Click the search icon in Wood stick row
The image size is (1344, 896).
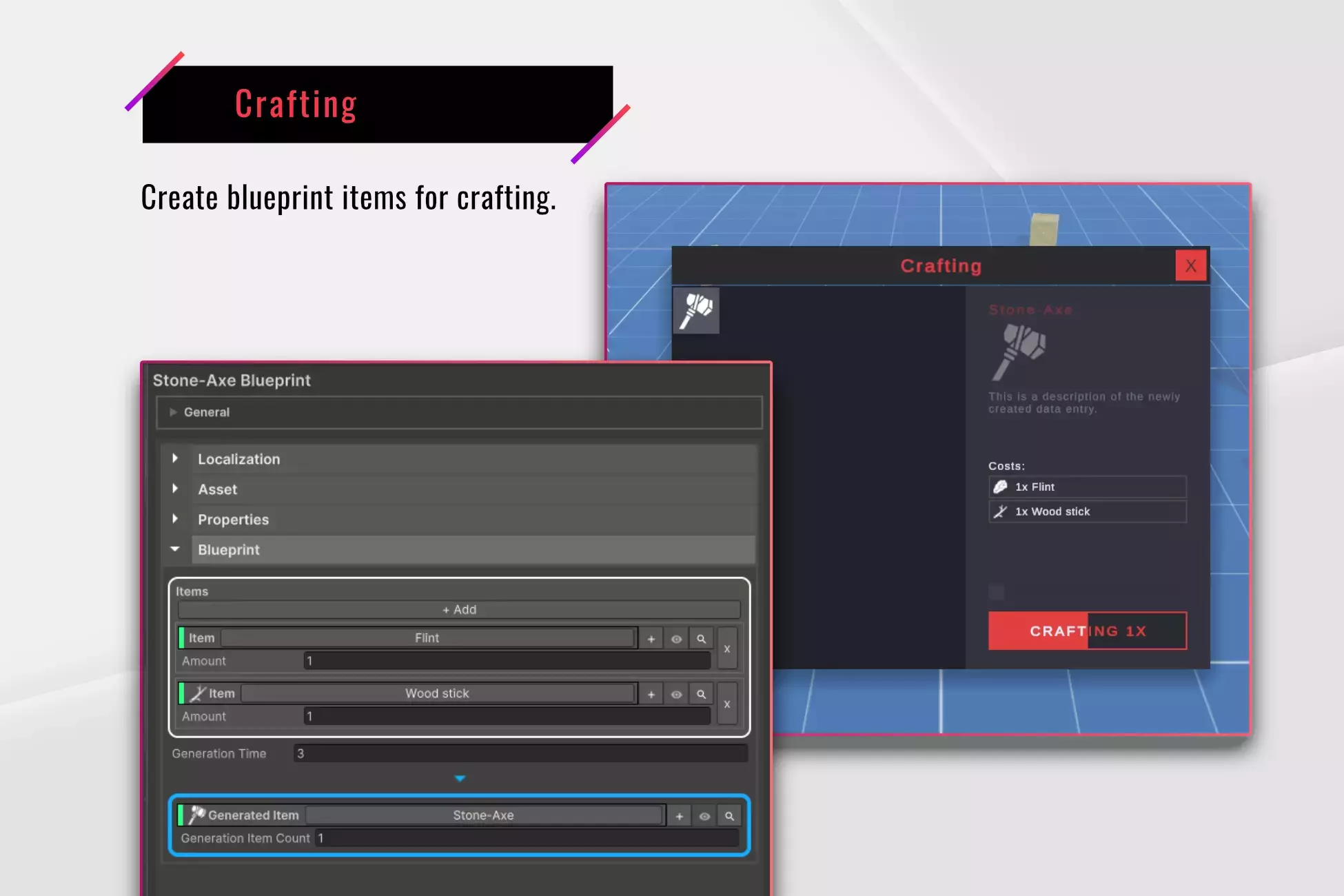click(x=701, y=694)
